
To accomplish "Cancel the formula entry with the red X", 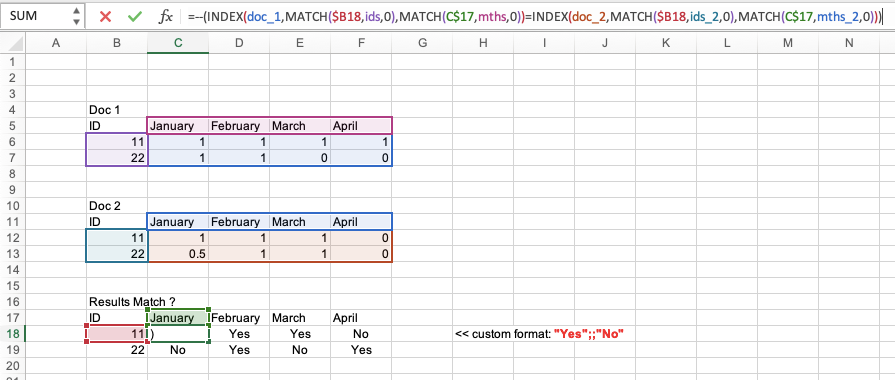I will (105, 17).
